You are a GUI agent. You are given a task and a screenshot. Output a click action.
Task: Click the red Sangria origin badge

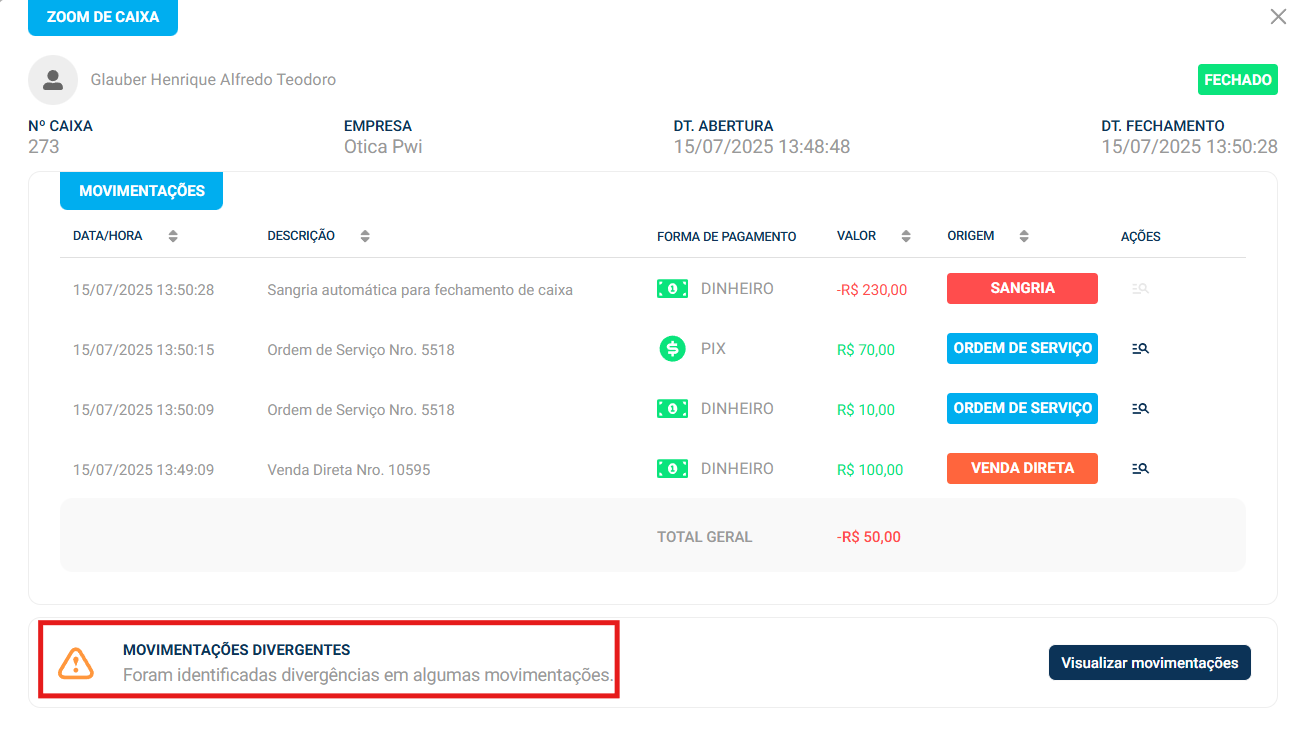pyautogui.click(x=1022, y=288)
